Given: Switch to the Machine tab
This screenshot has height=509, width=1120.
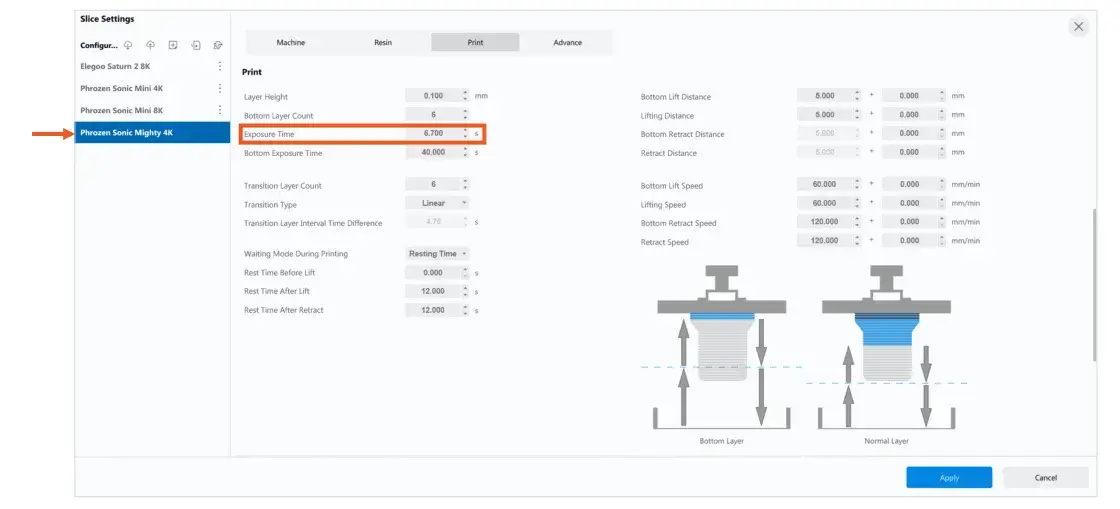Looking at the screenshot, I should click(290, 43).
